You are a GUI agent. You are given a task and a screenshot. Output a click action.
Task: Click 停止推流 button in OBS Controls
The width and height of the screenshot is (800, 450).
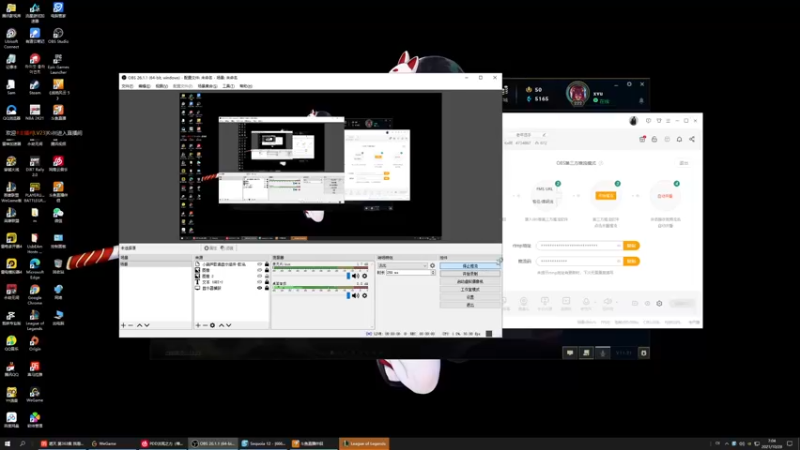(470, 266)
